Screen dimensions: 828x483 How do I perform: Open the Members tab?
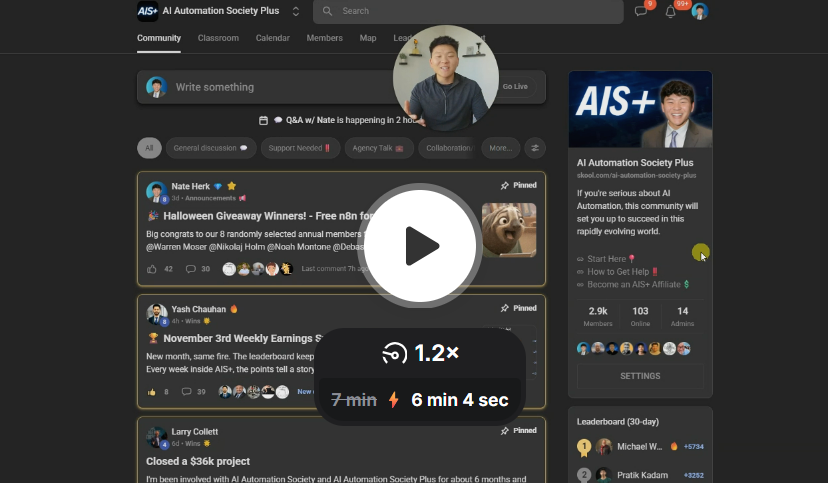tap(324, 38)
